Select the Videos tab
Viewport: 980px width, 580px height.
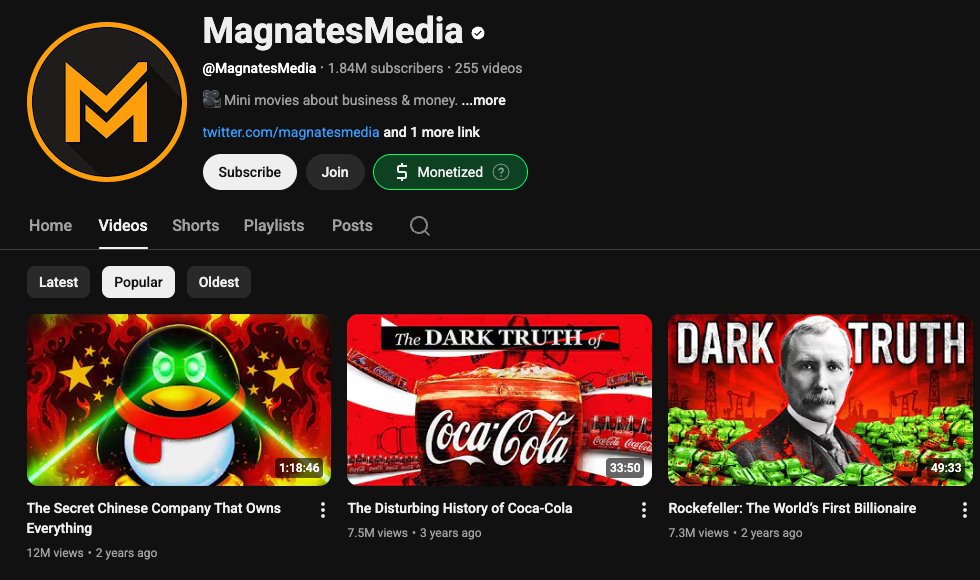123,226
